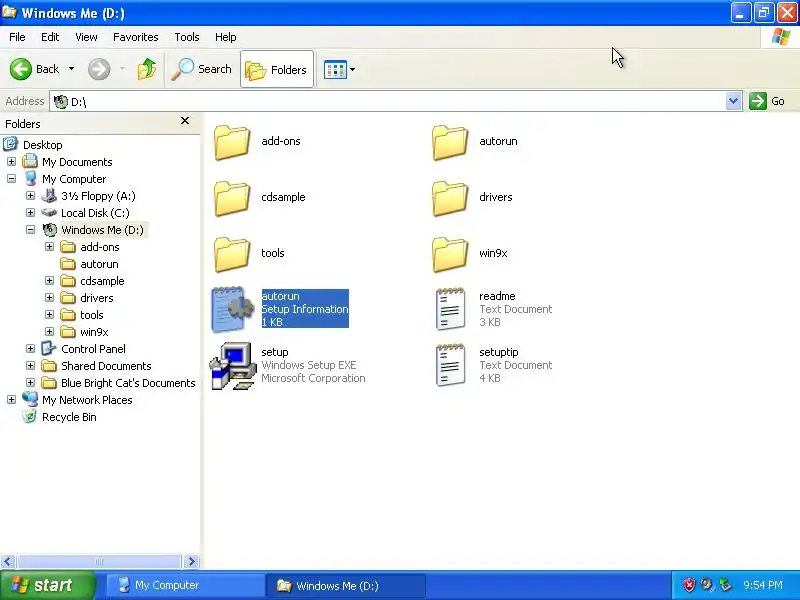Expand cdsample in the folder tree
This screenshot has width=800, height=600.
click(x=49, y=281)
